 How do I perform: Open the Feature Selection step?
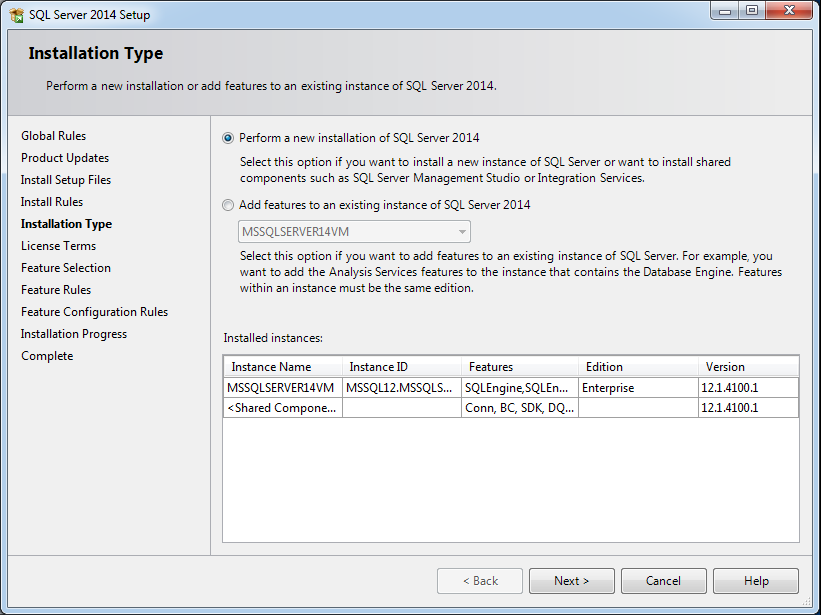click(x=66, y=268)
